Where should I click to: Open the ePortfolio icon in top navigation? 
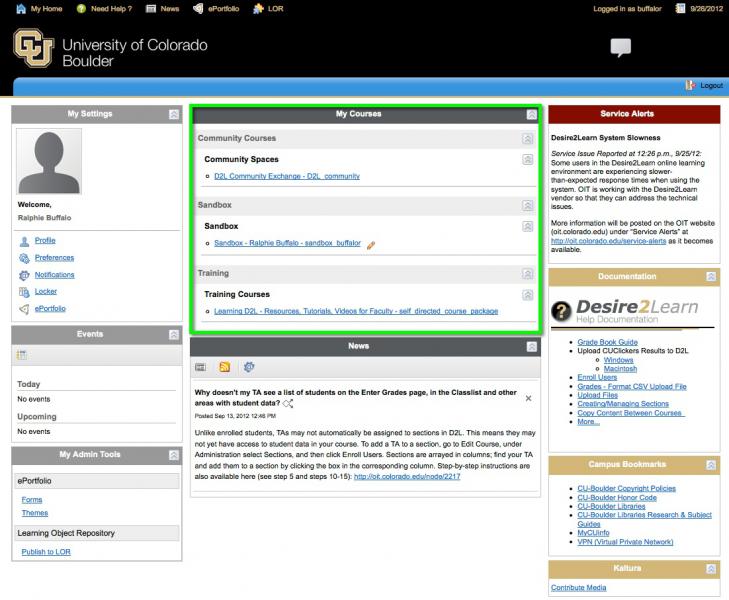tap(198, 8)
